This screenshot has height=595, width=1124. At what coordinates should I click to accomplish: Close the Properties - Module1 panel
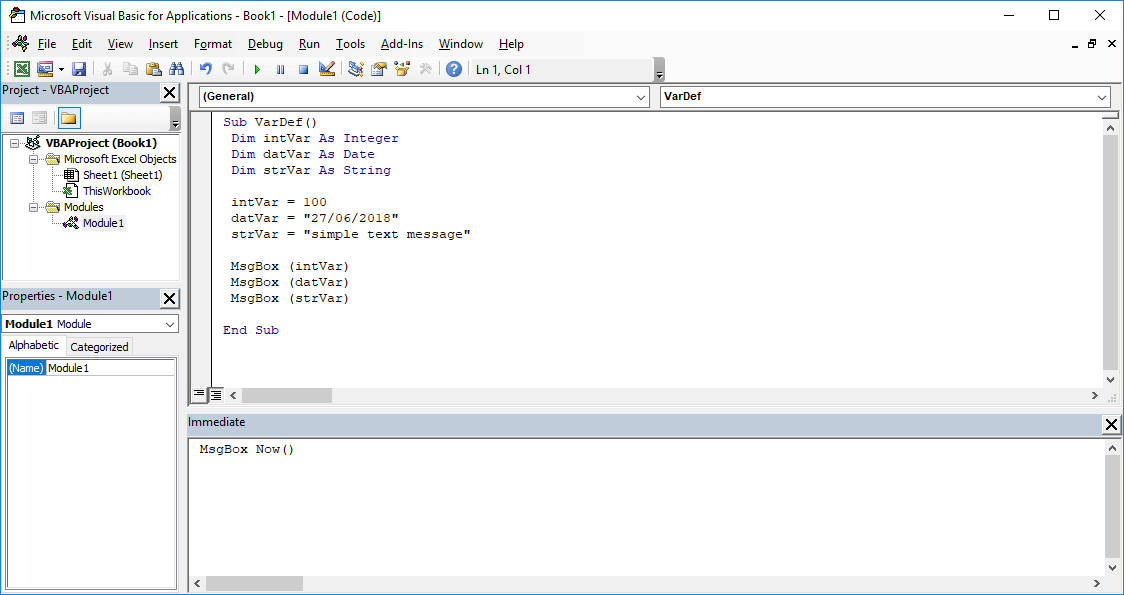(169, 299)
